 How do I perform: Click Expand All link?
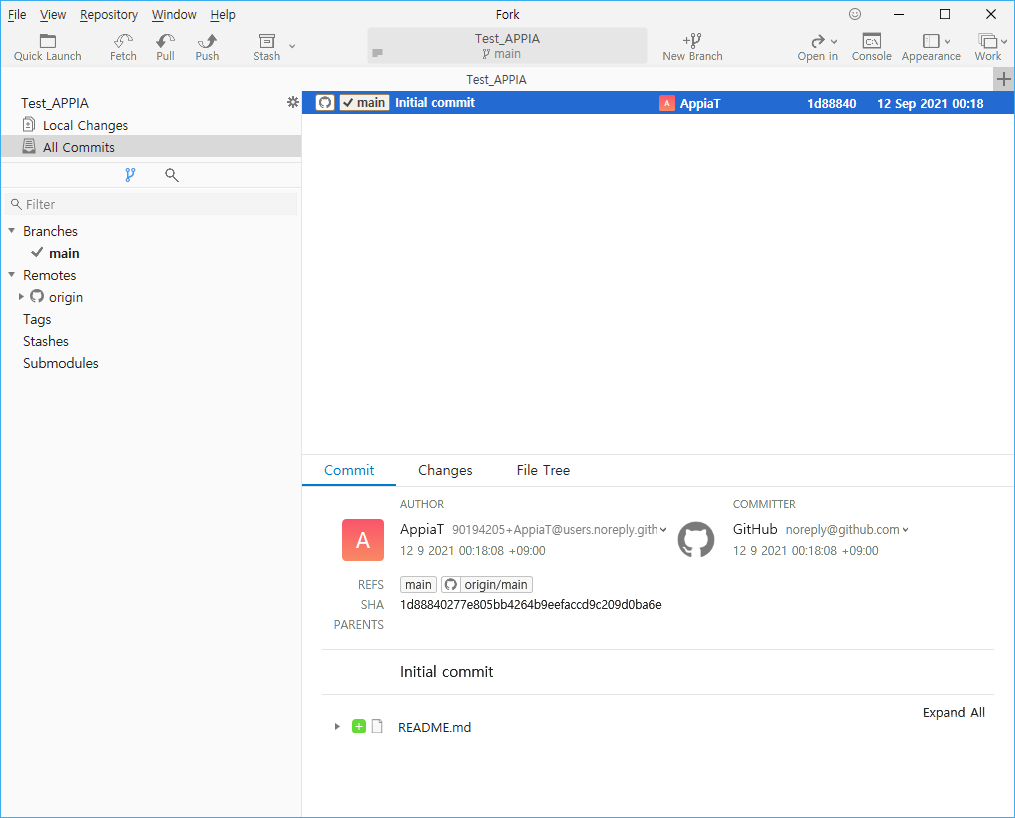954,712
